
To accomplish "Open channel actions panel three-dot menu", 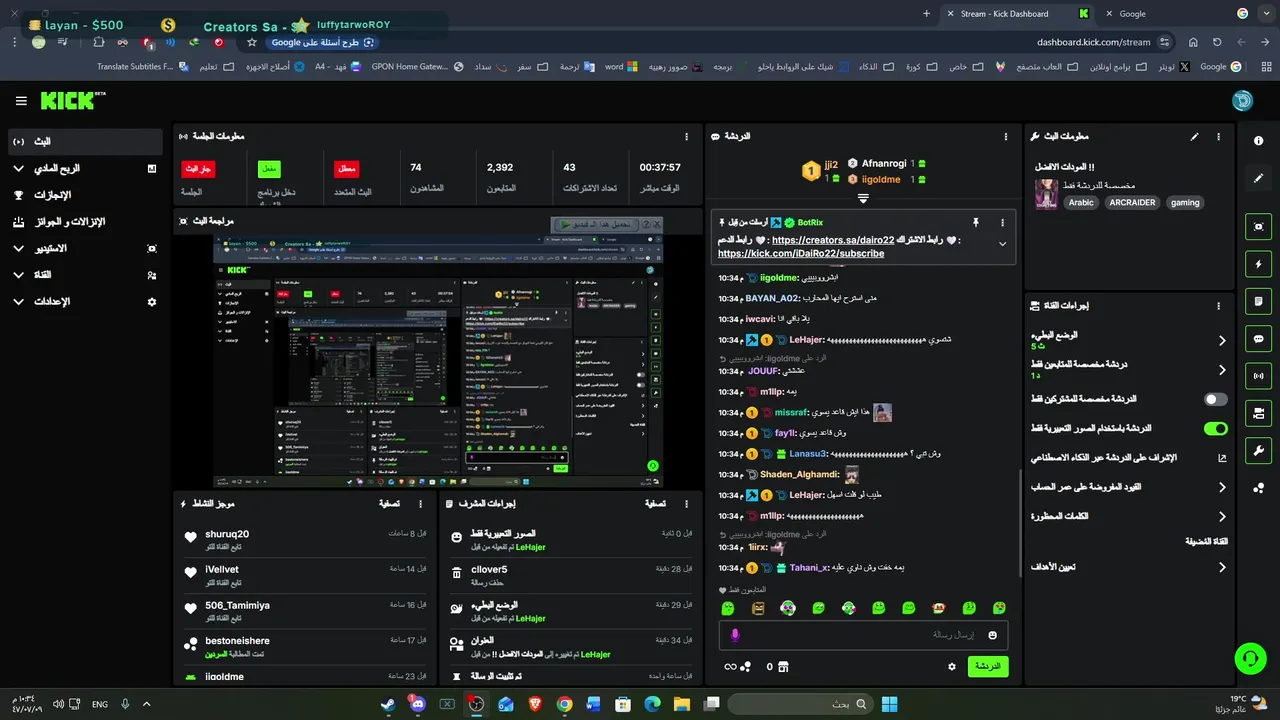I will click(x=1218, y=306).
